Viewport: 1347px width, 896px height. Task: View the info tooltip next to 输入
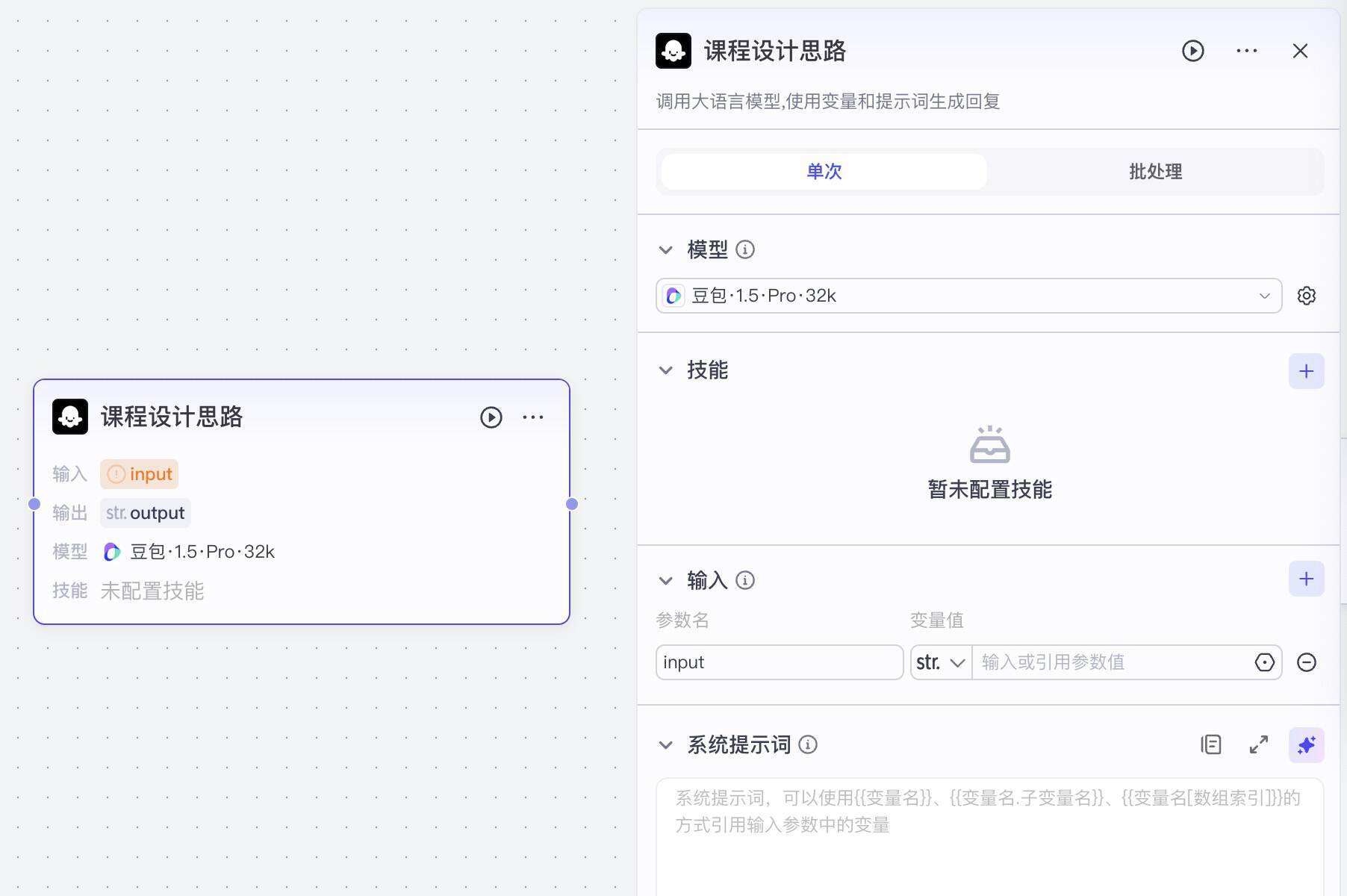coord(744,580)
